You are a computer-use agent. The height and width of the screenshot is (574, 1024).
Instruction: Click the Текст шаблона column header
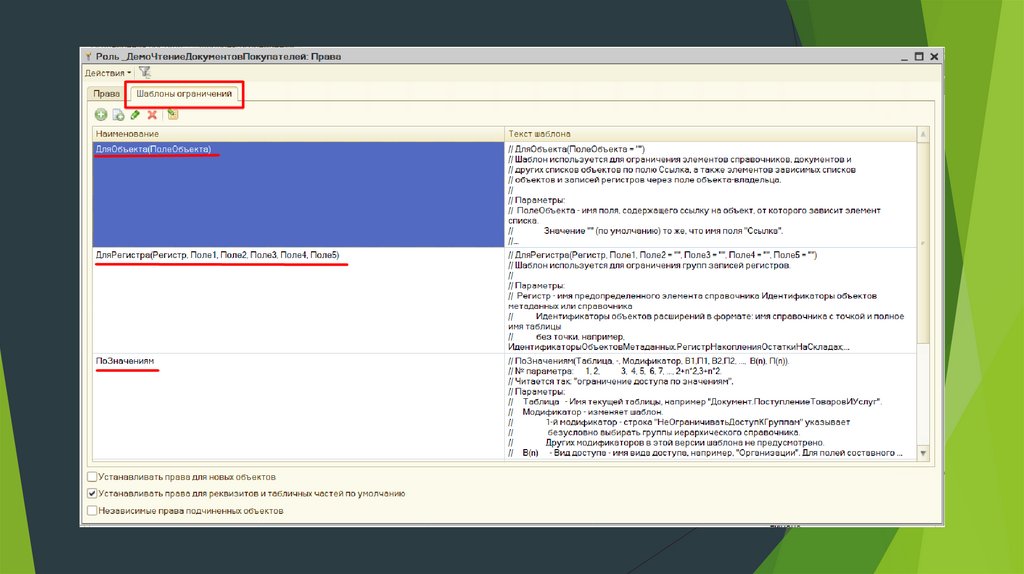[711, 134]
